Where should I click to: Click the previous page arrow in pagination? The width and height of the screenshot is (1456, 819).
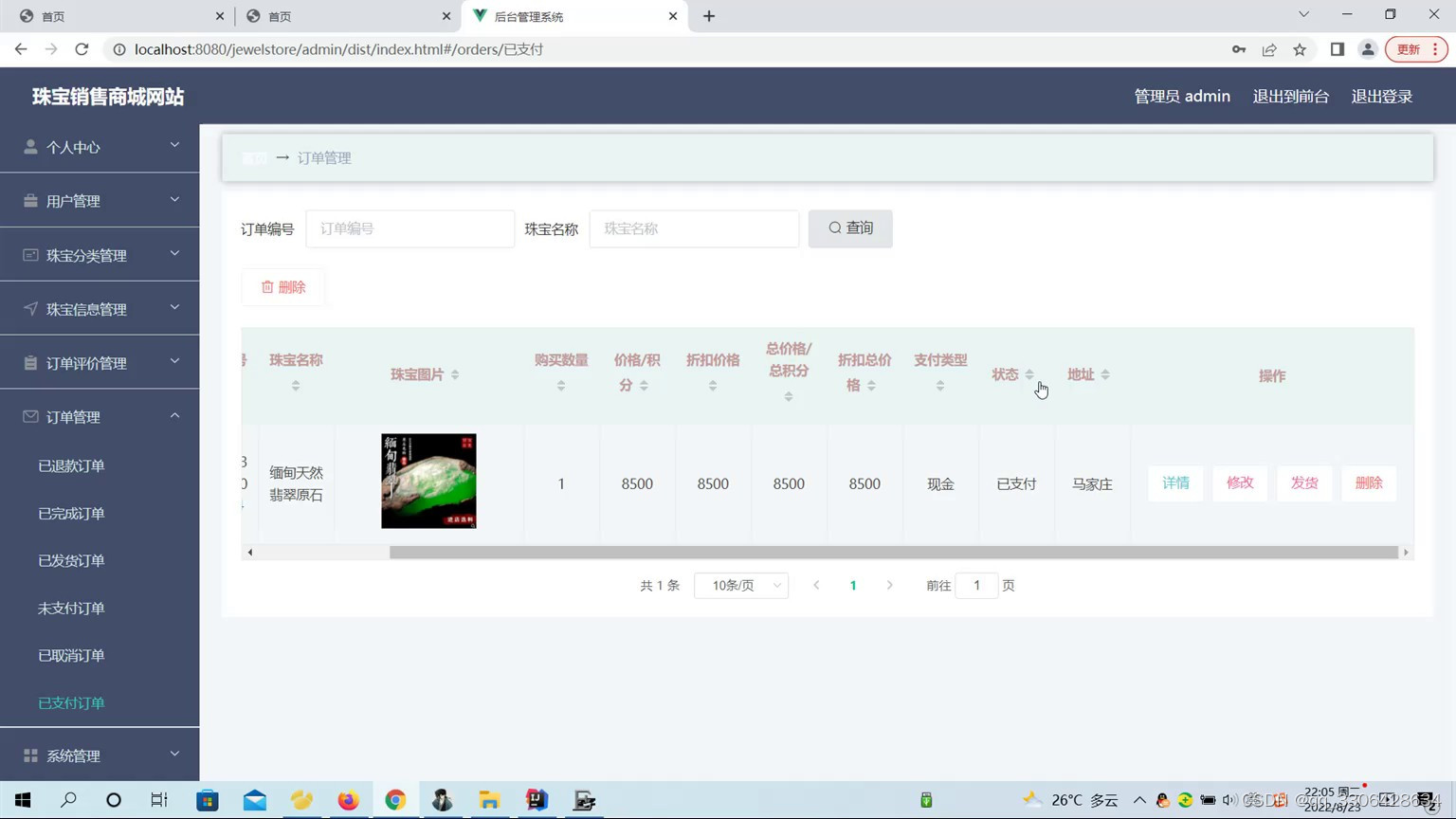[816, 586]
